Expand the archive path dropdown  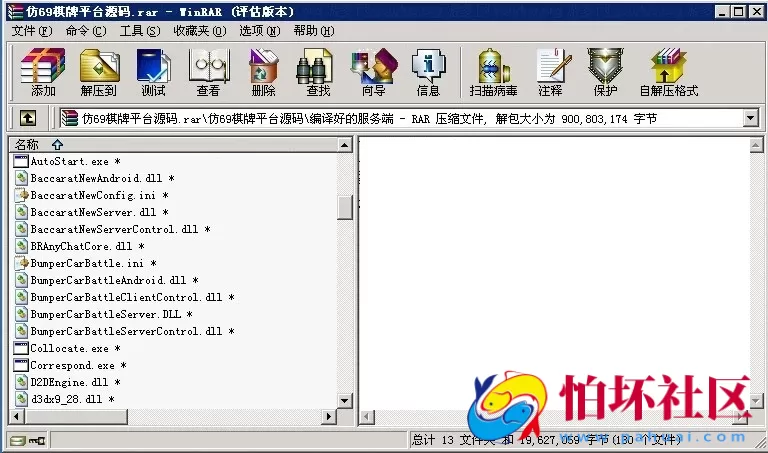click(x=751, y=119)
